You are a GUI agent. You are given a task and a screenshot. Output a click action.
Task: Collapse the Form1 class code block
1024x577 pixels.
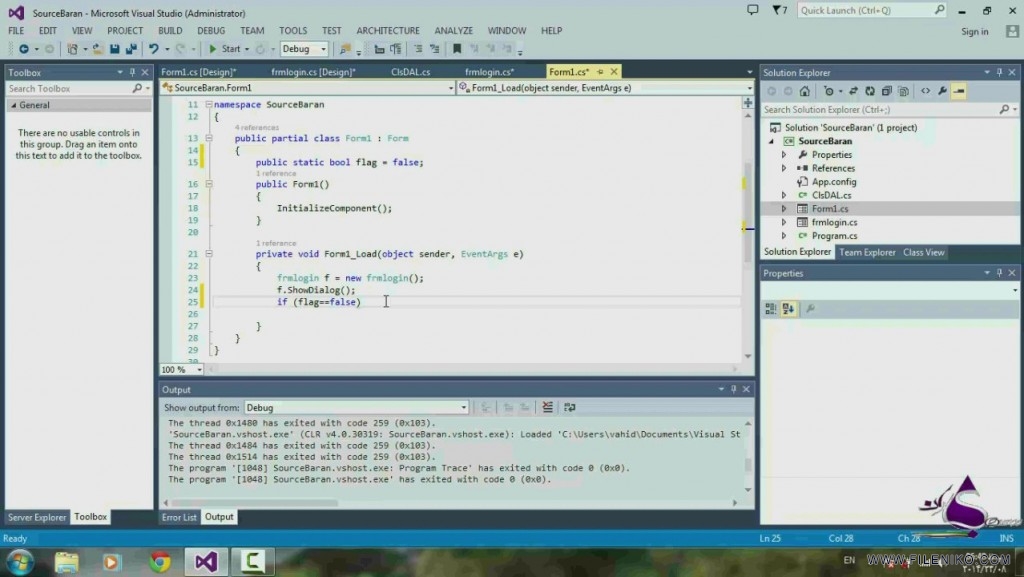coord(209,138)
